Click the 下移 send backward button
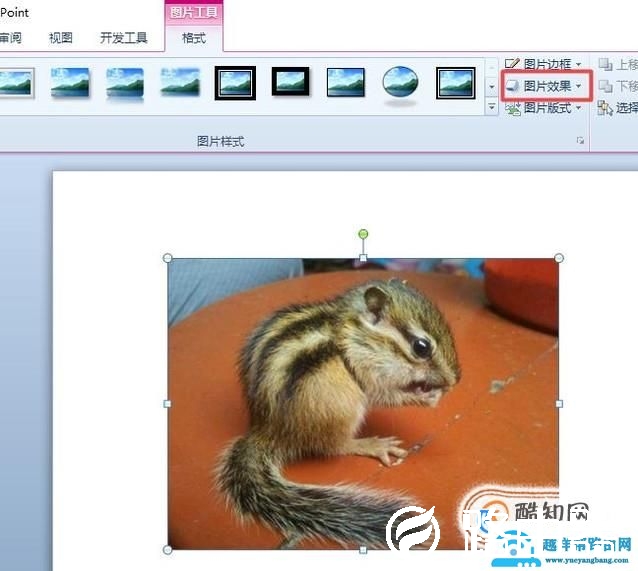This screenshot has height=571, width=638. (618, 86)
